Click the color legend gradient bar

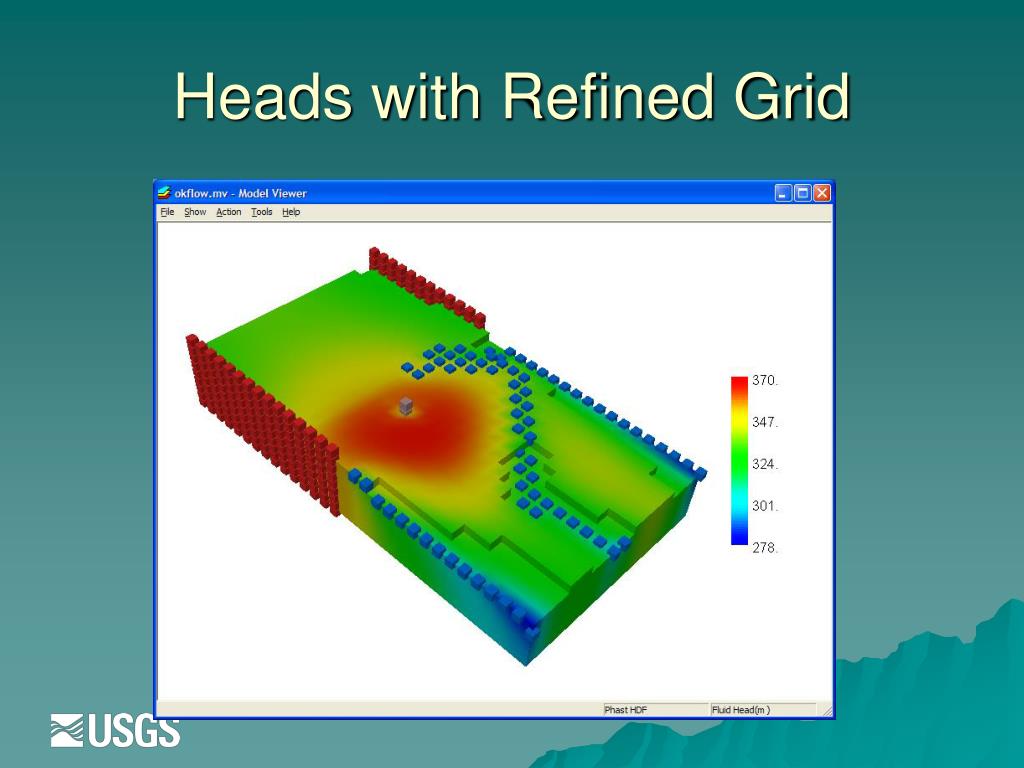739,460
